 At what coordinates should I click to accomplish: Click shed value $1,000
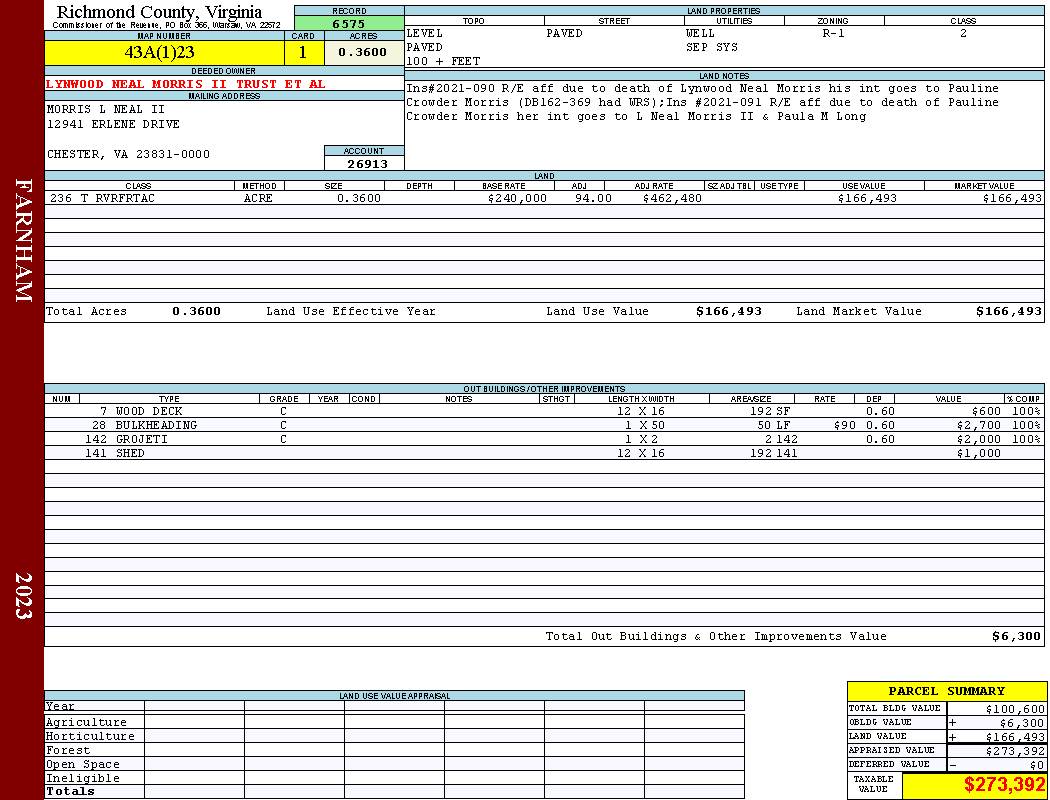[x=978, y=454]
